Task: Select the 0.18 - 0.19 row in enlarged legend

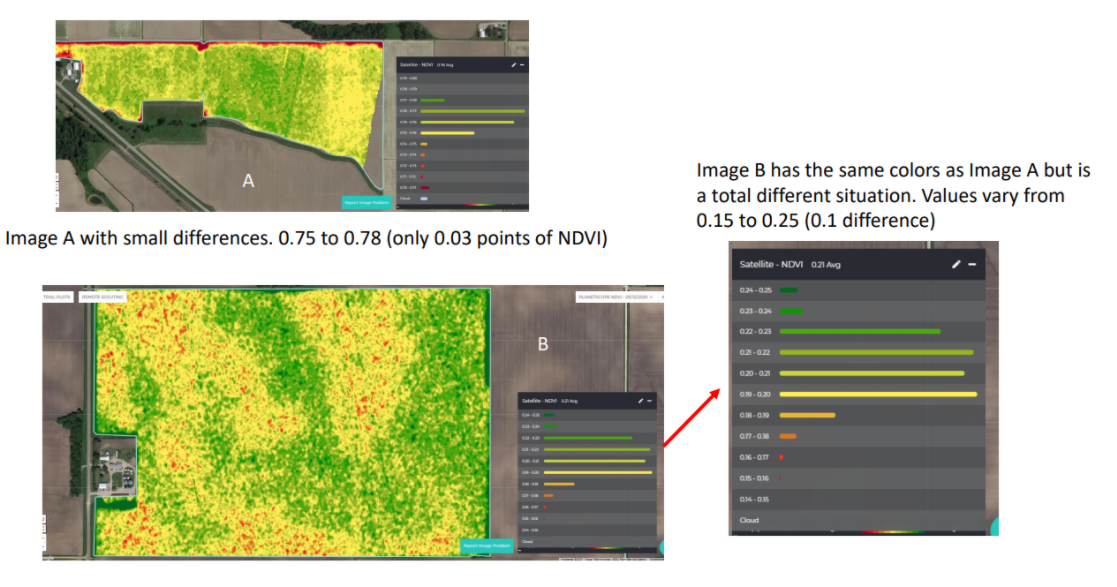Action: coord(858,415)
